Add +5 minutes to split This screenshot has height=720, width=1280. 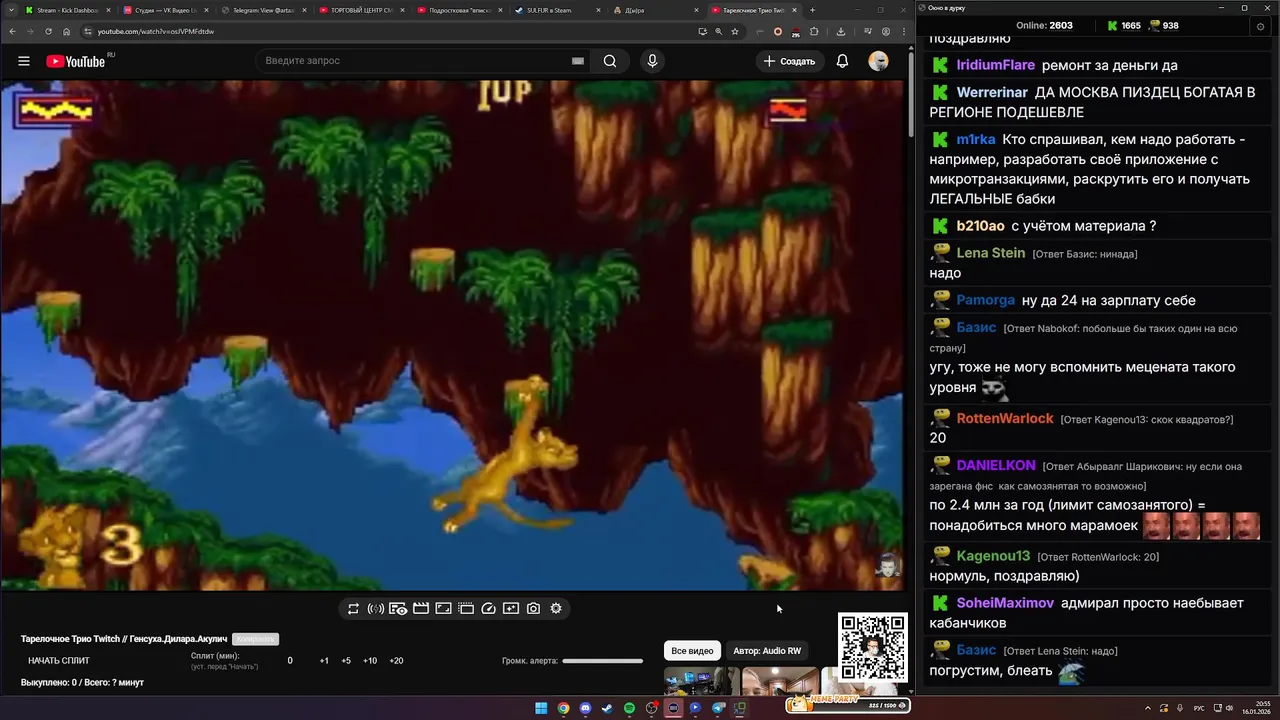tap(346, 661)
